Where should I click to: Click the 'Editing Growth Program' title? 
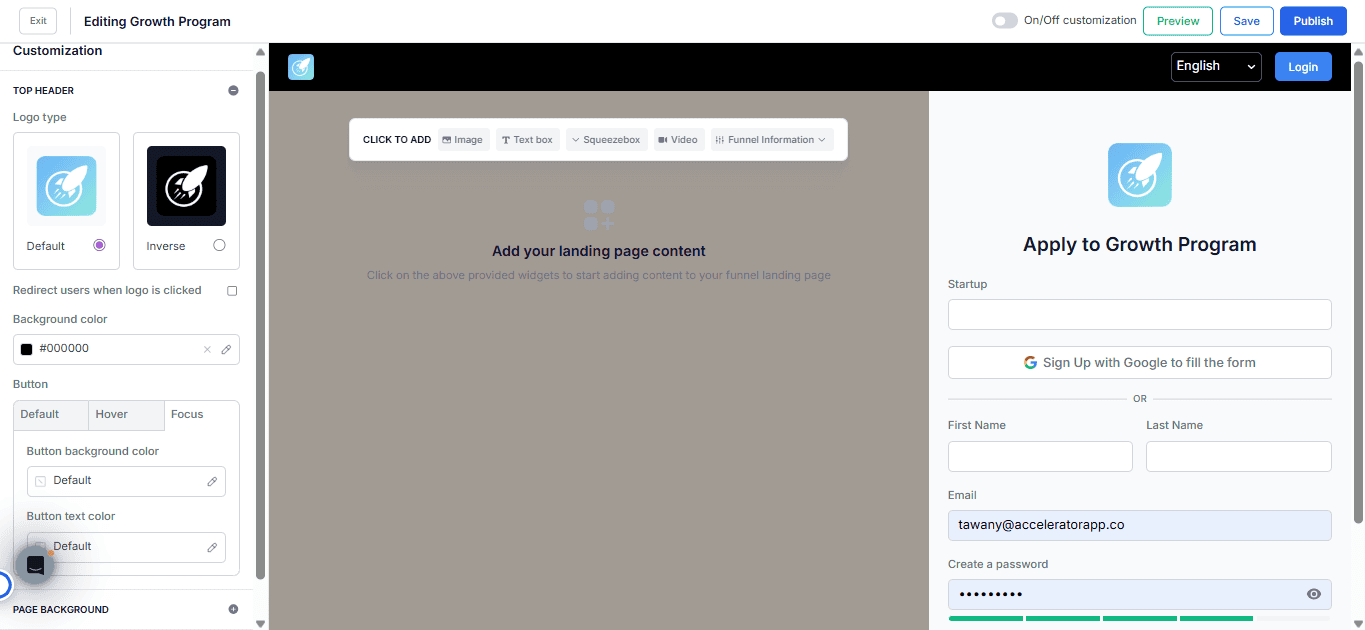click(x=157, y=21)
